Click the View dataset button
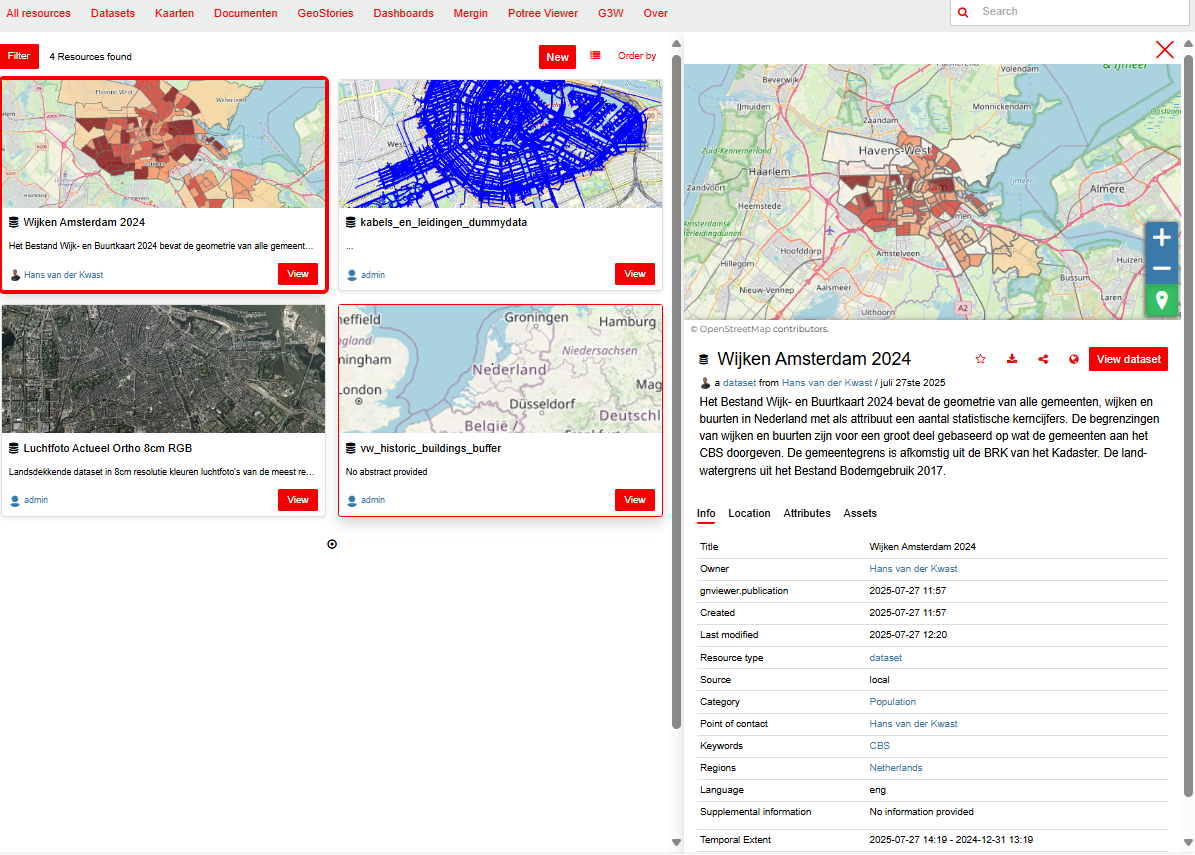 (x=1129, y=359)
